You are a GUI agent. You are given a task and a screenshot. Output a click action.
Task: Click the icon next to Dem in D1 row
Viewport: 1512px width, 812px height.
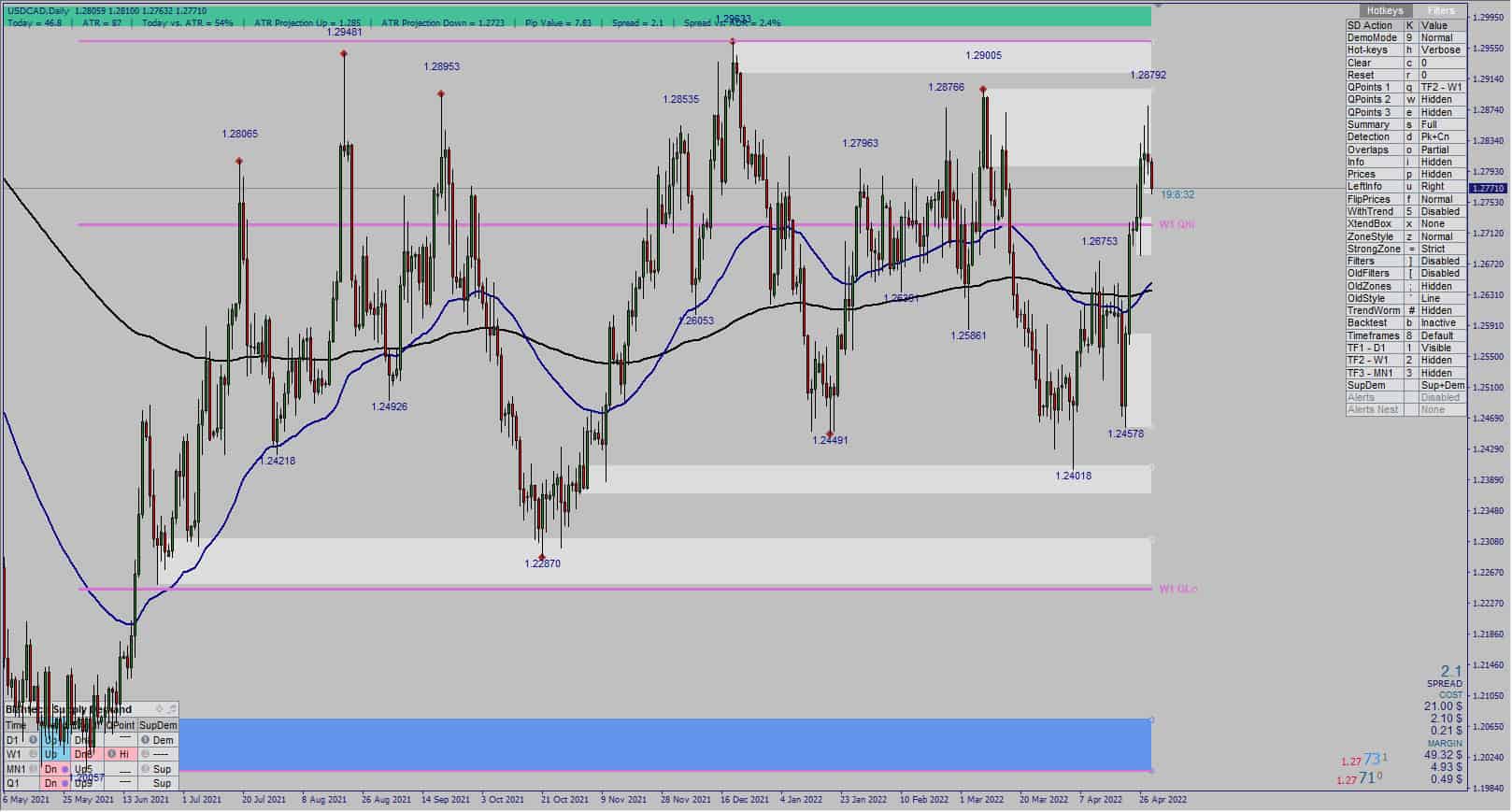coord(145,740)
